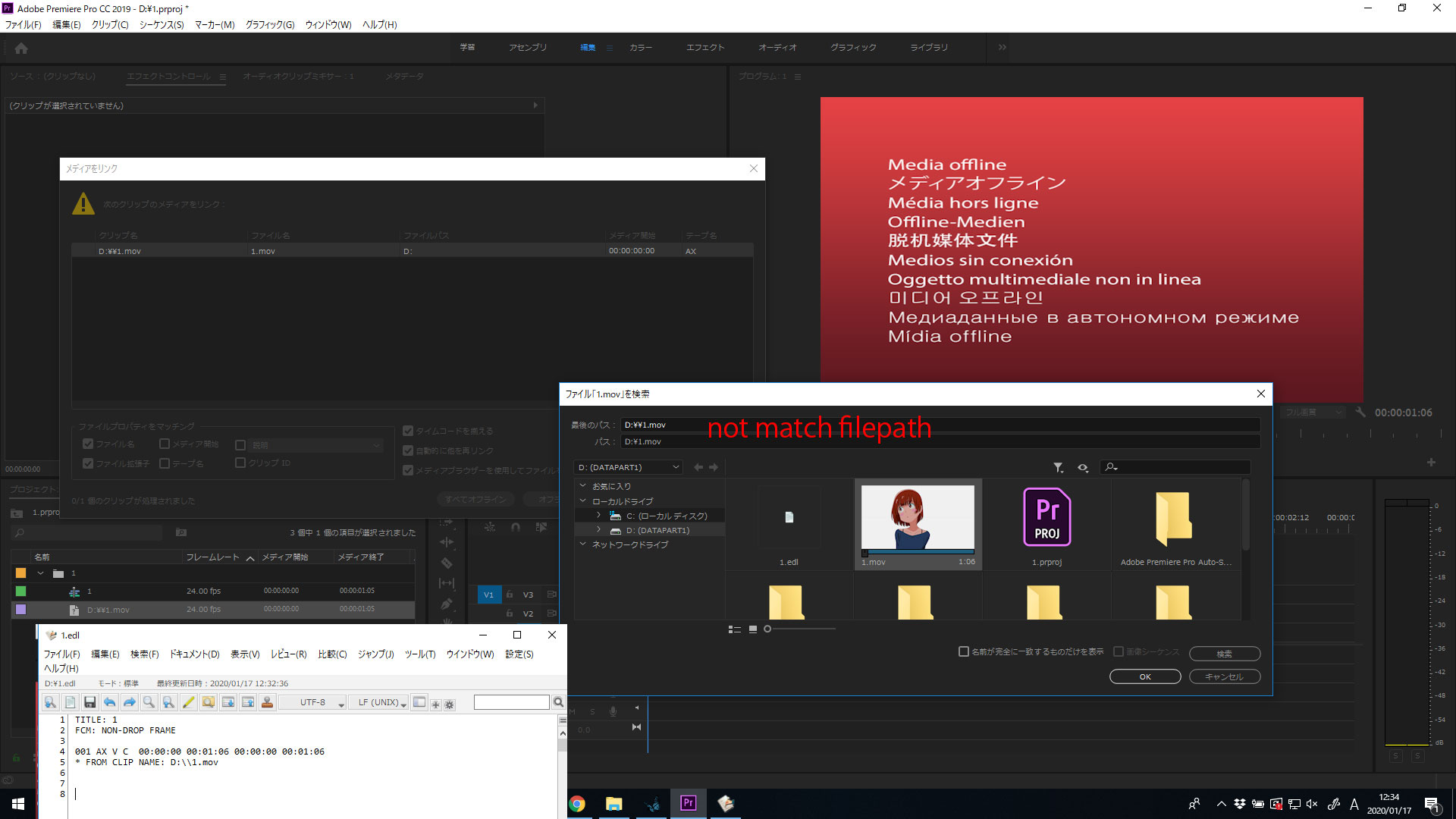This screenshot has width=1456, height=819.
Task: Navigate forward arrow in file search dialog
Action: 714,467
